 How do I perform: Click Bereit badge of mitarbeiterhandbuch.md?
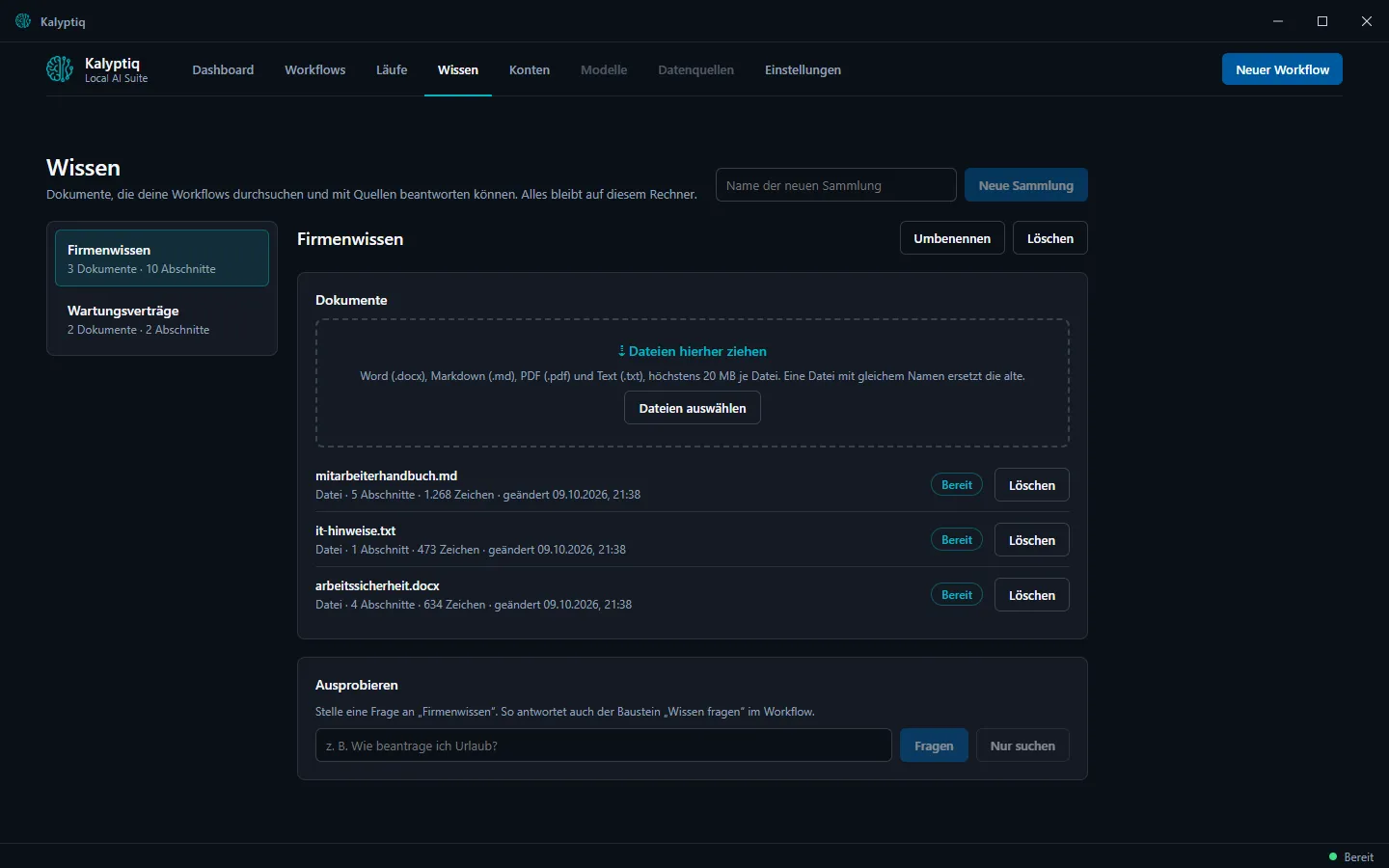957,485
